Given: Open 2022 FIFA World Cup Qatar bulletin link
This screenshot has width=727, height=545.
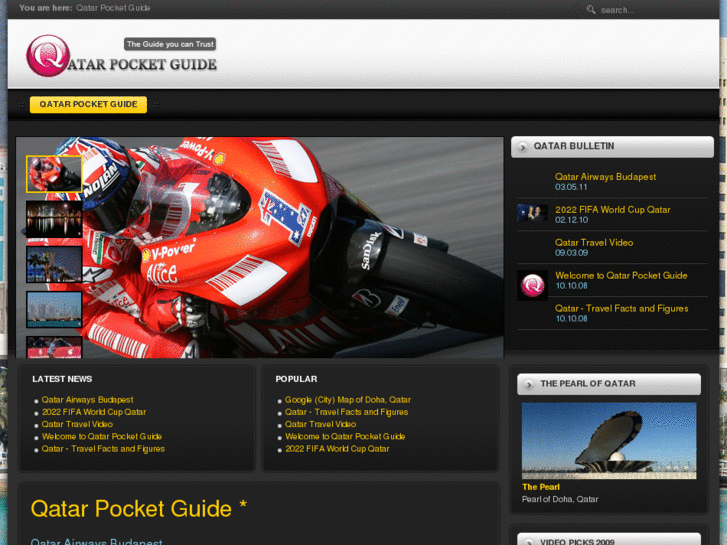Looking at the screenshot, I should (612, 210).
